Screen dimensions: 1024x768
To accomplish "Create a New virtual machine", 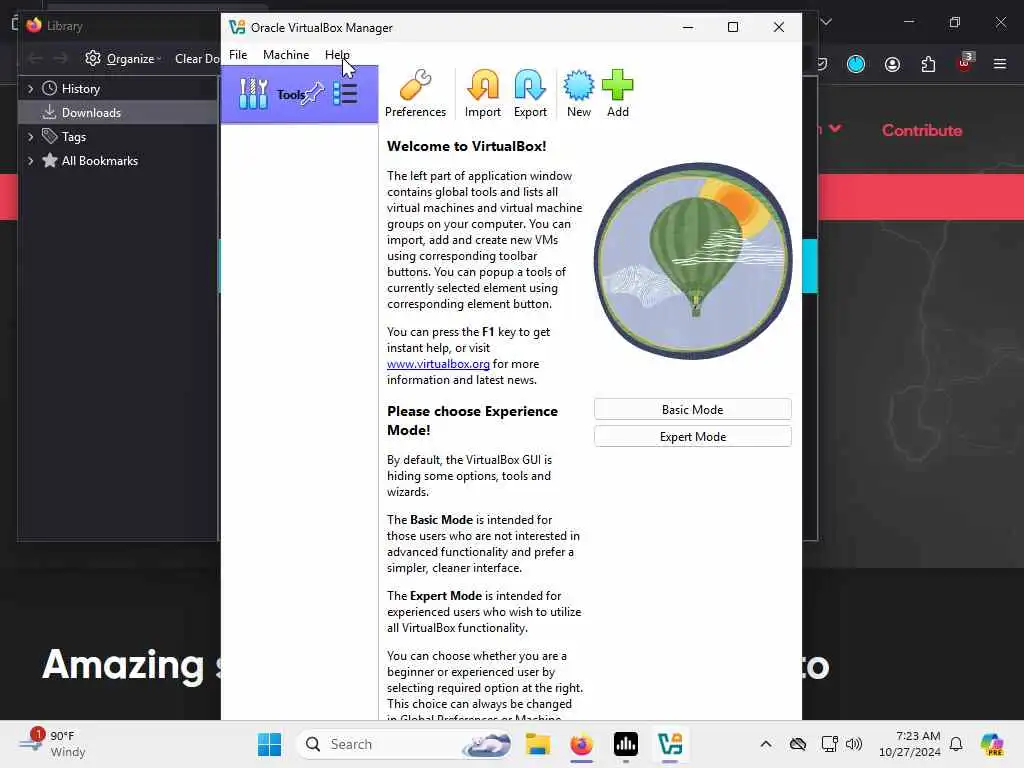I will [x=579, y=94].
